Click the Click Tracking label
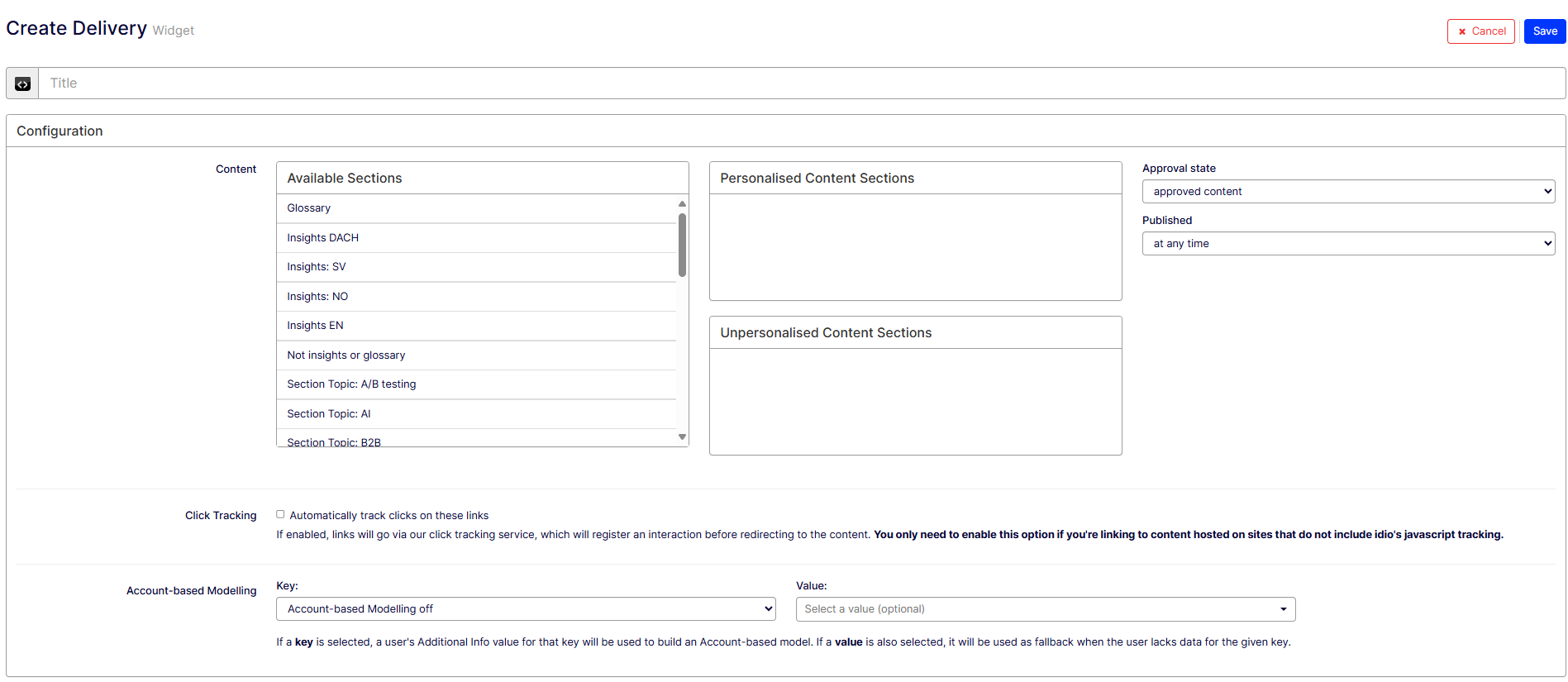The height and width of the screenshot is (682, 1568). pos(221,516)
